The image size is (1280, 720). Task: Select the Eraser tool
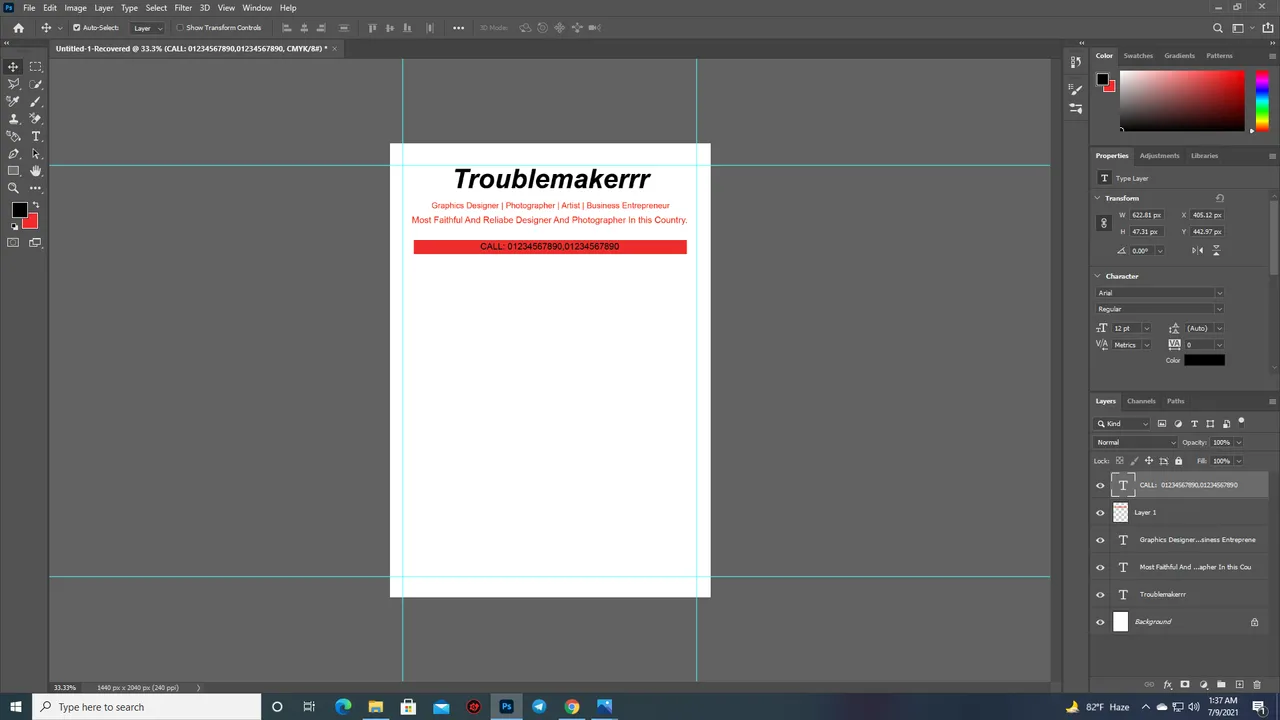tap(36, 118)
